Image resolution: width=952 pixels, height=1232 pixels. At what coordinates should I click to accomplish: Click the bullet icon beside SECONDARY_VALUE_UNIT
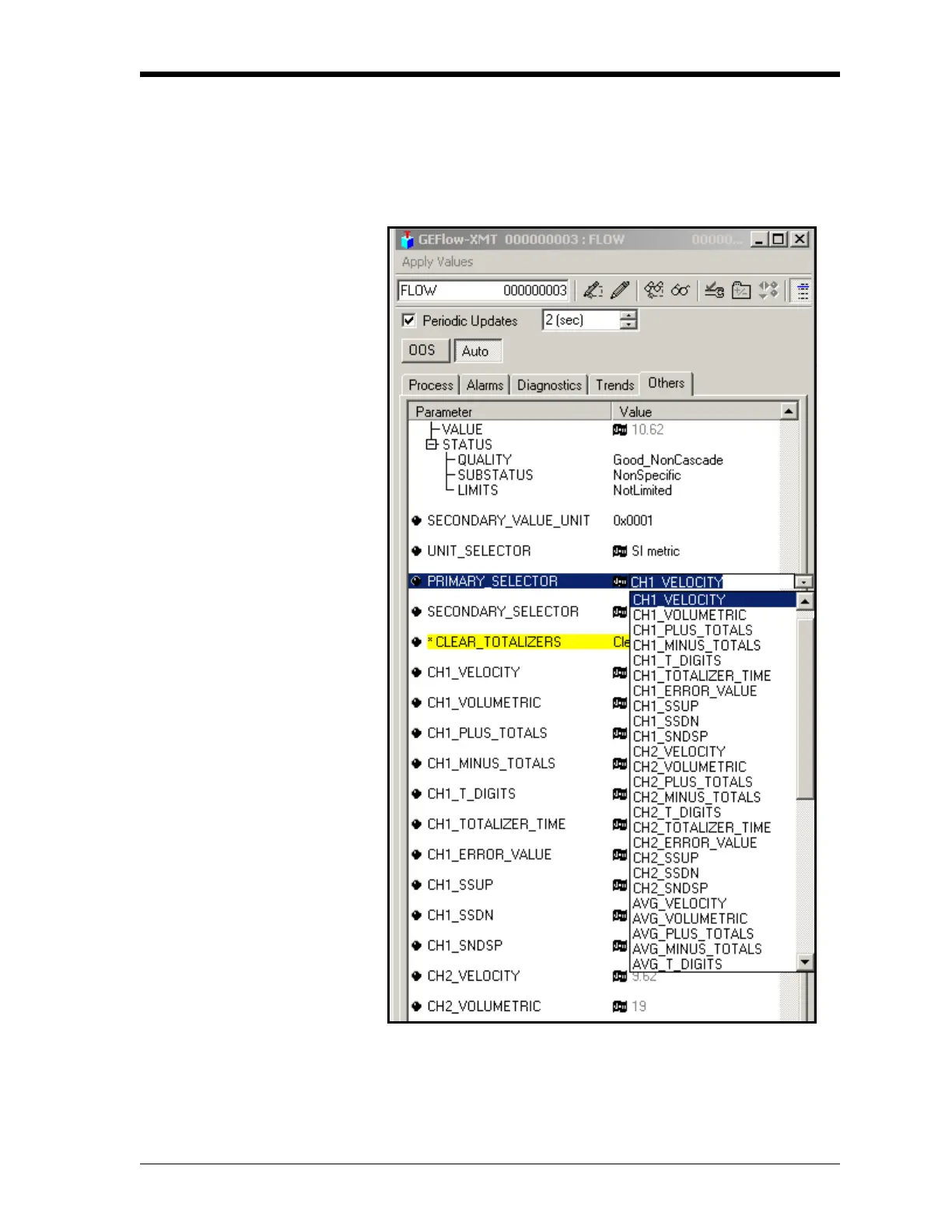tap(417, 520)
